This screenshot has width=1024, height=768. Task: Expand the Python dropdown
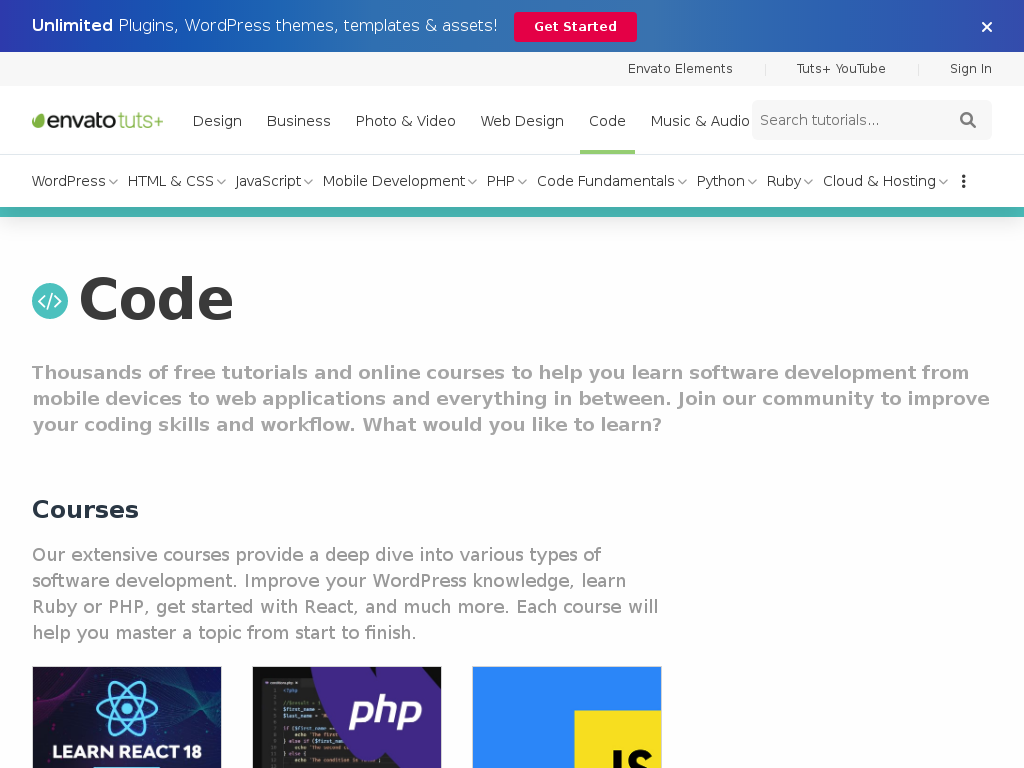tap(727, 181)
